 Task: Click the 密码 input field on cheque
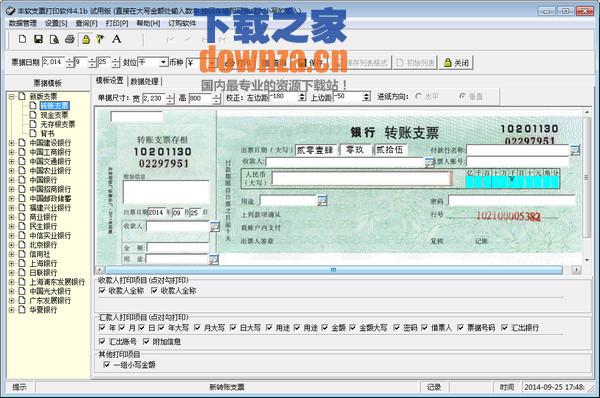(x=512, y=200)
